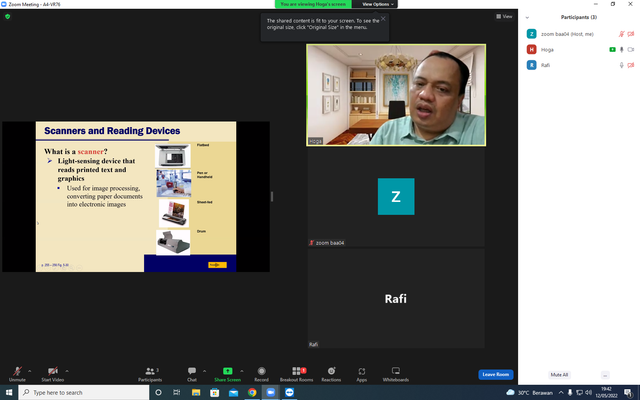Dismiss the shared content size notification
Screen dimensions: 640x400
383,18
